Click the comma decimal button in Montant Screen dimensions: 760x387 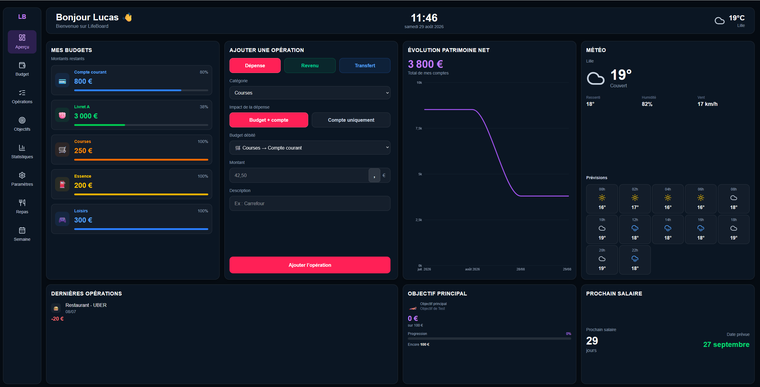(374, 176)
